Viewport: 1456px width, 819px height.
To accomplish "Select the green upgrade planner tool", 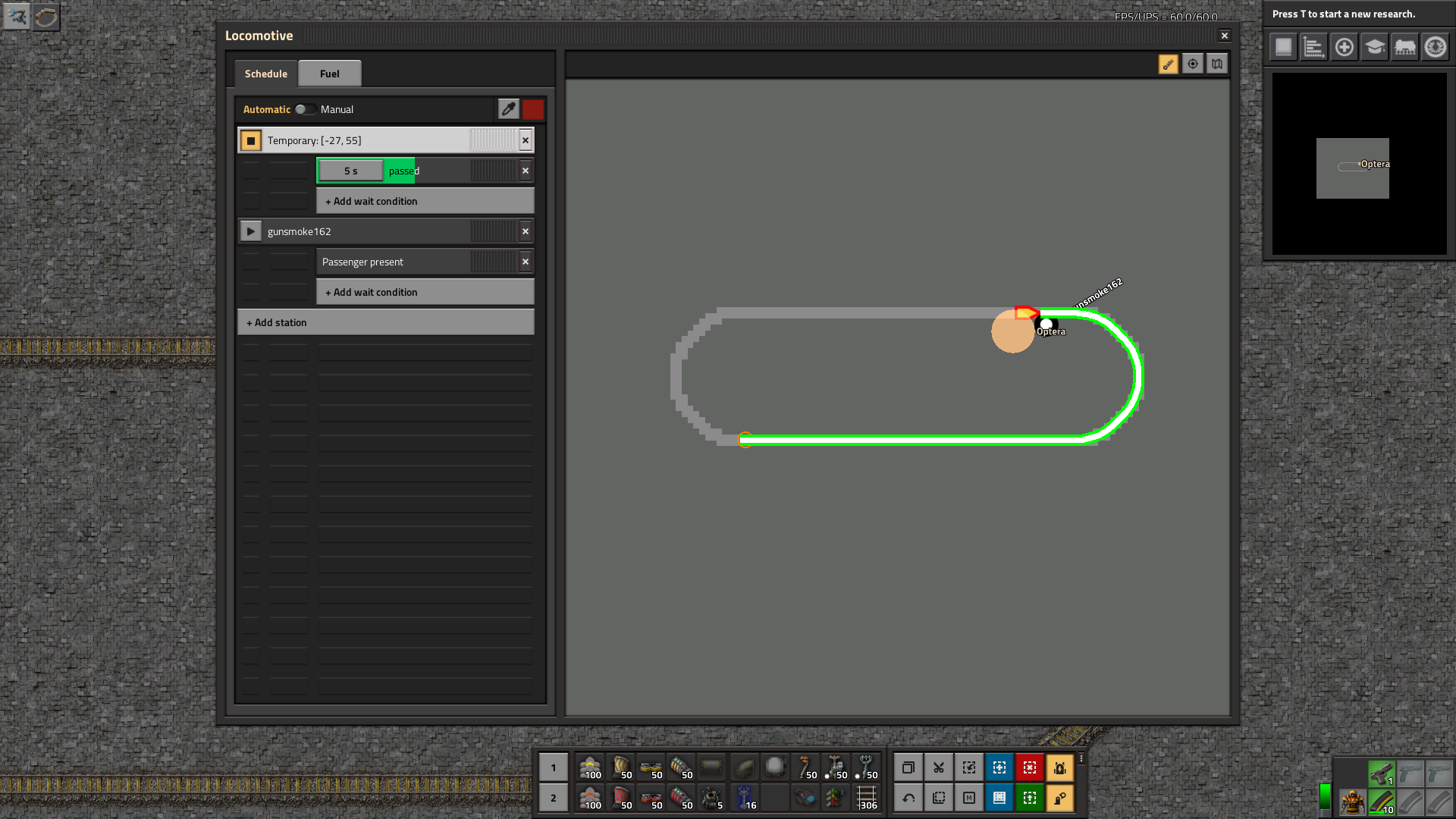I will (x=1030, y=798).
